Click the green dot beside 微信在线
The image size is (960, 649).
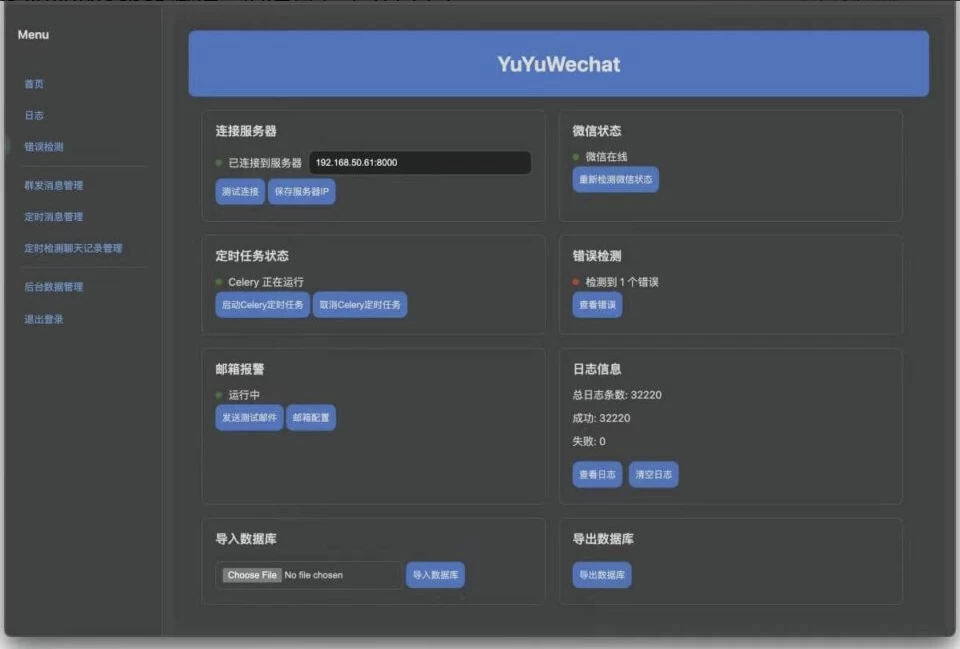(576, 157)
